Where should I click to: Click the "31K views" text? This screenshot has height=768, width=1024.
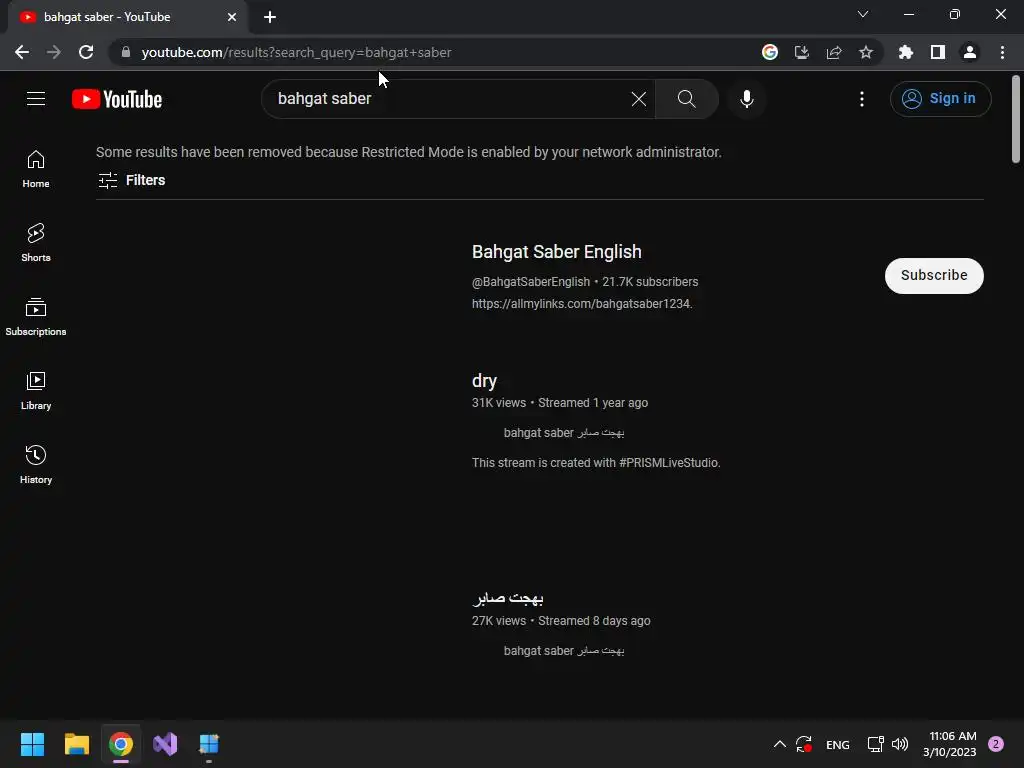pyautogui.click(x=498, y=403)
